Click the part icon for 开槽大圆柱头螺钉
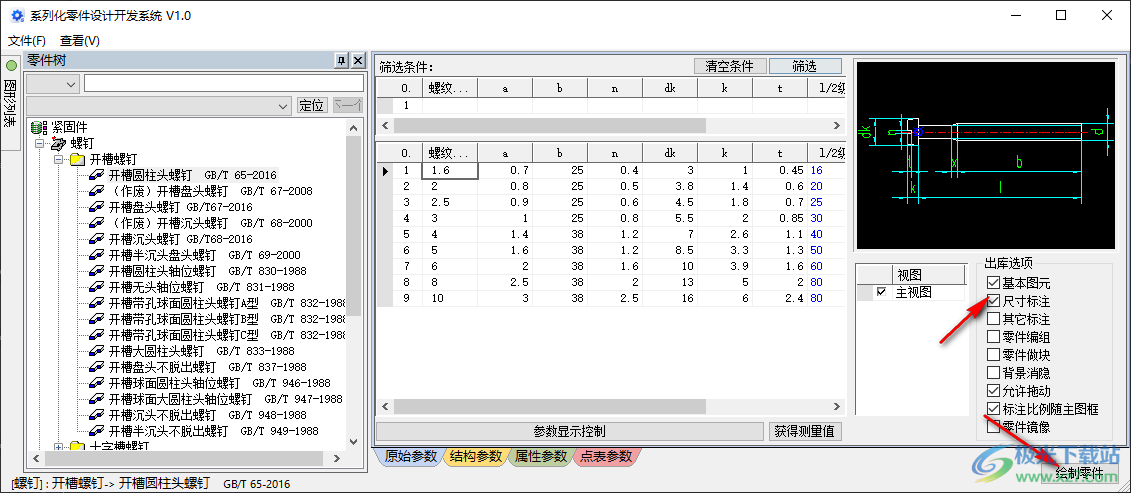The width and height of the screenshot is (1131, 493). click(x=97, y=352)
